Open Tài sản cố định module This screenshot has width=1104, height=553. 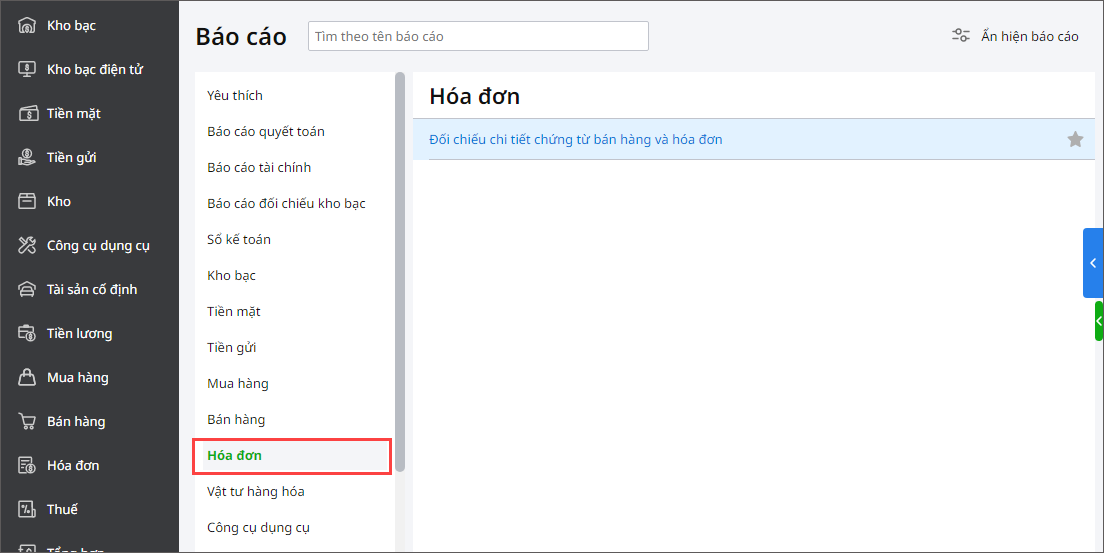click(92, 290)
